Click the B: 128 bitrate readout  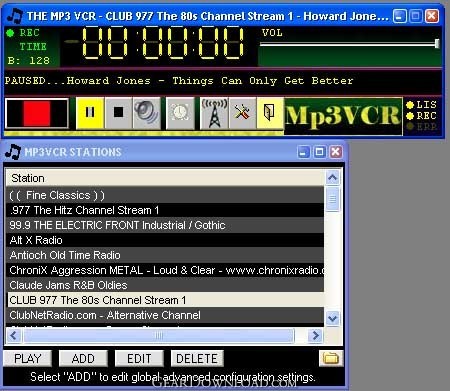pos(29,61)
